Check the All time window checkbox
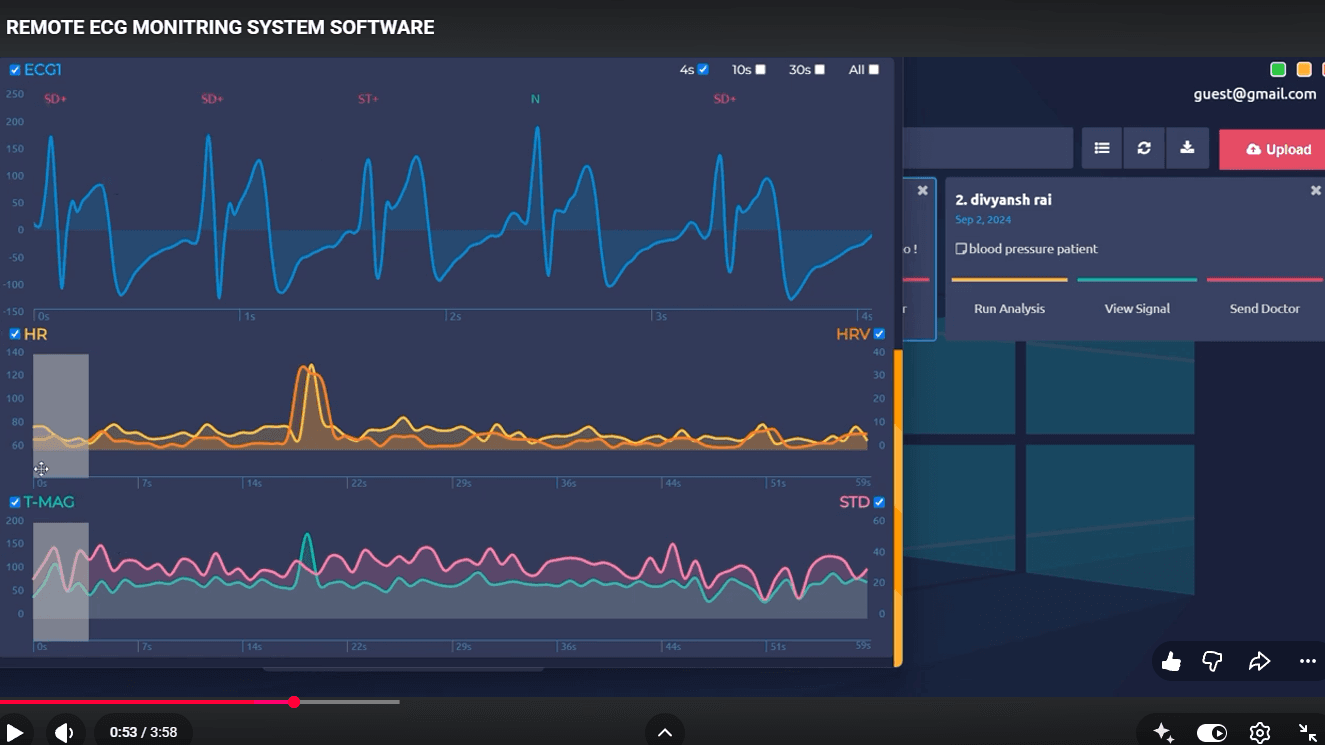The width and height of the screenshot is (1325, 745). coord(874,69)
